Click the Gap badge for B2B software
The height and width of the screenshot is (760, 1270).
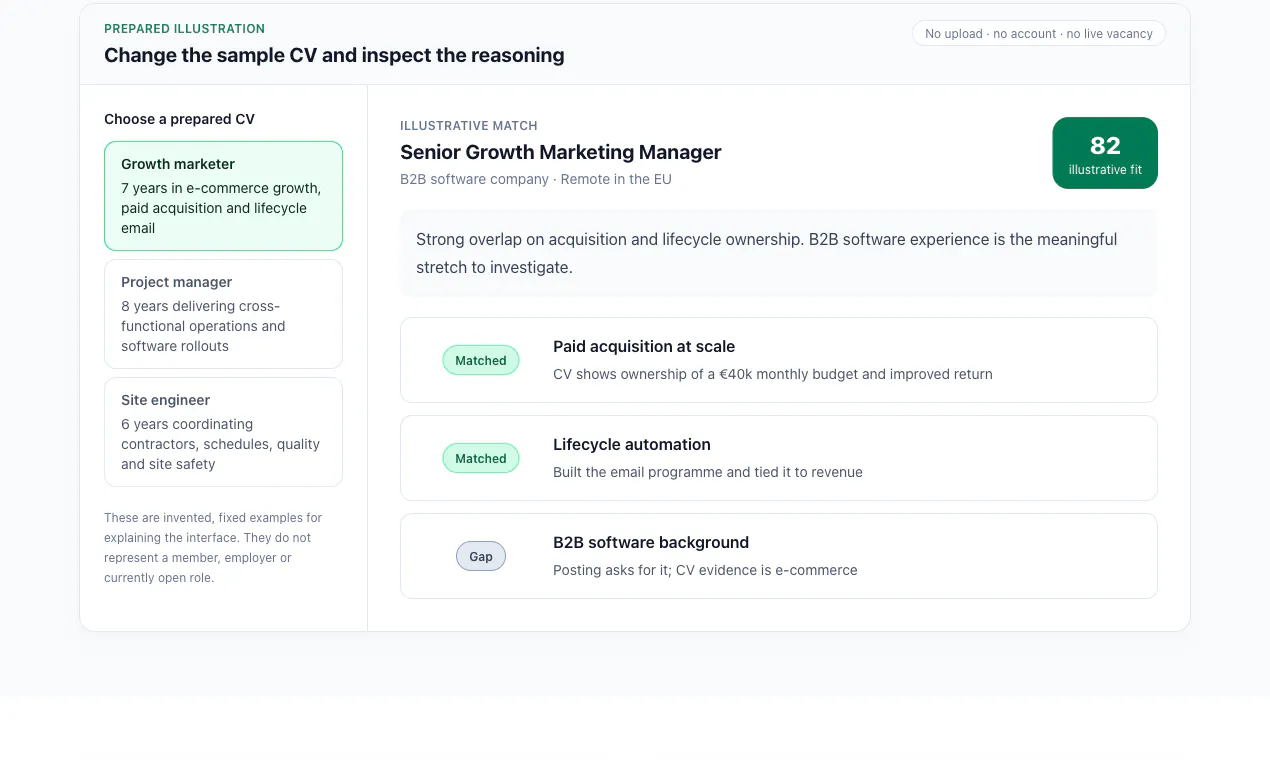coord(481,556)
